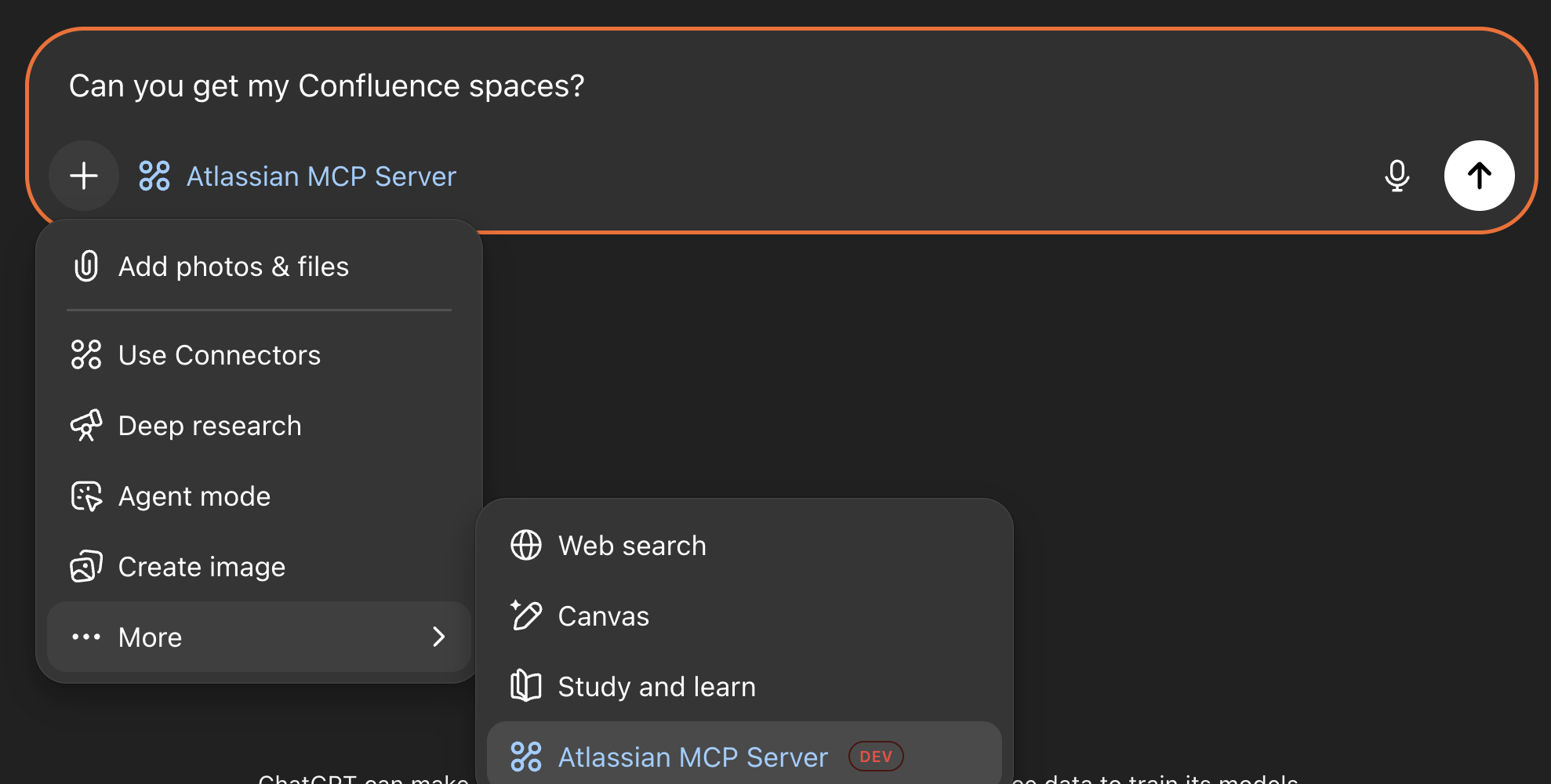This screenshot has width=1551, height=784.
Task: Click the Use Connectors icon
Action: [86, 354]
